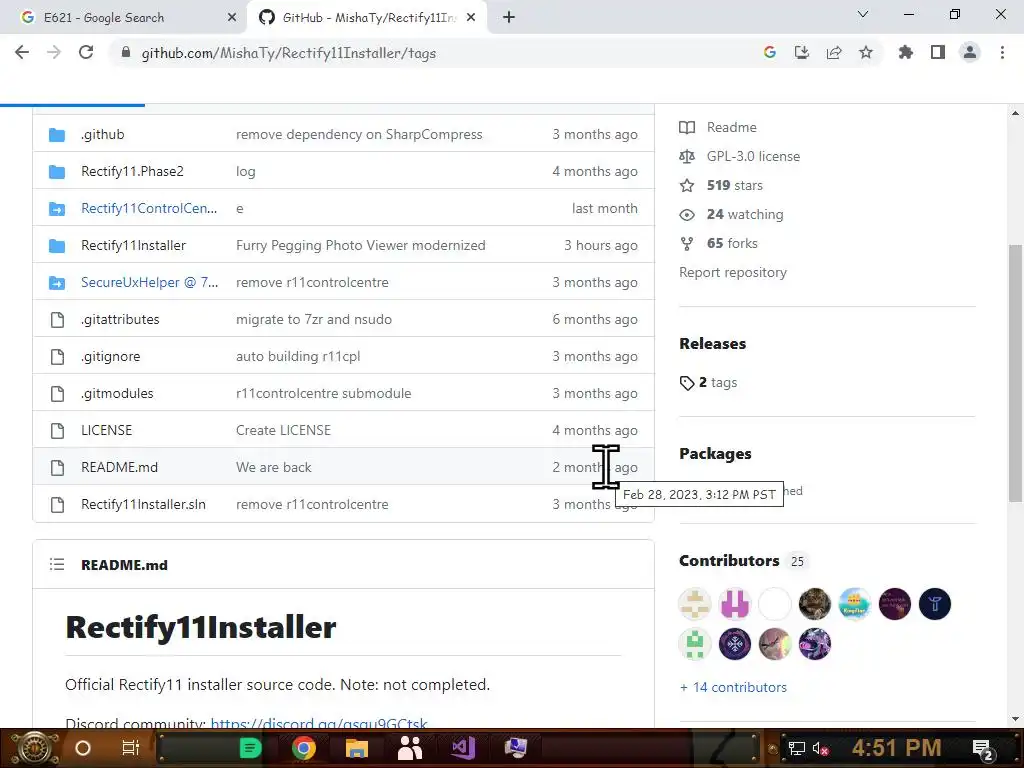Open a new browser tab

click(x=509, y=18)
